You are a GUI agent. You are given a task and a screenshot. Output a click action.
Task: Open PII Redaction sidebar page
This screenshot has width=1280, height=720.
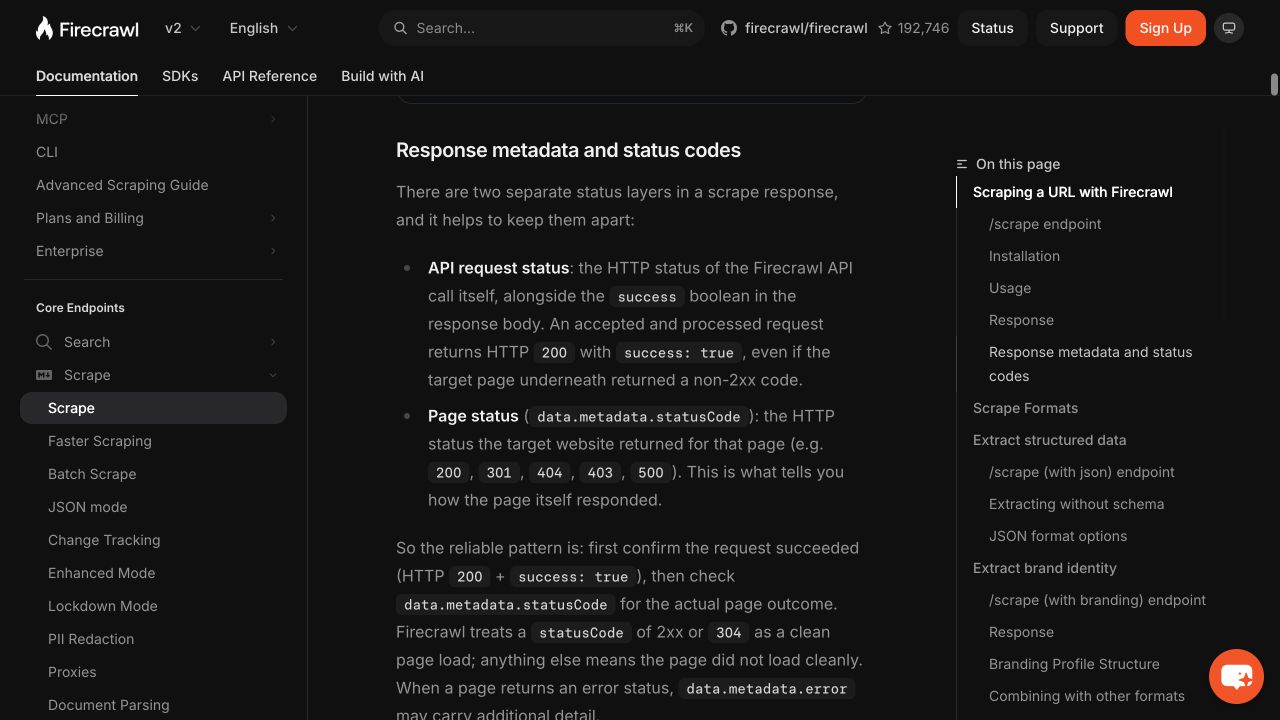coord(91,639)
